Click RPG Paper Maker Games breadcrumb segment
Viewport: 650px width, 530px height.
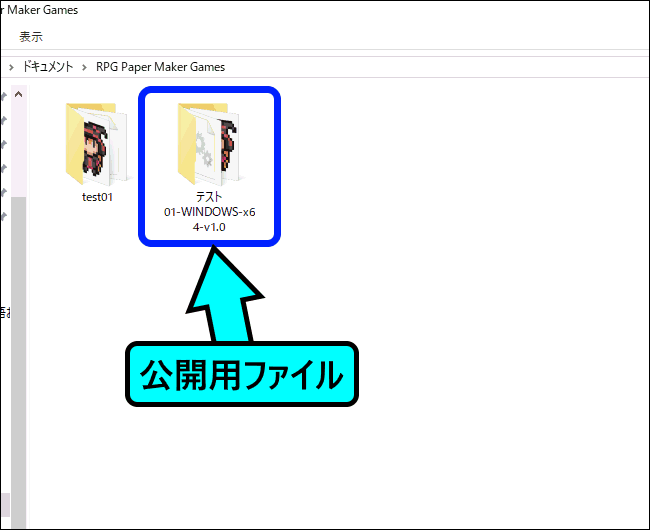(160, 67)
